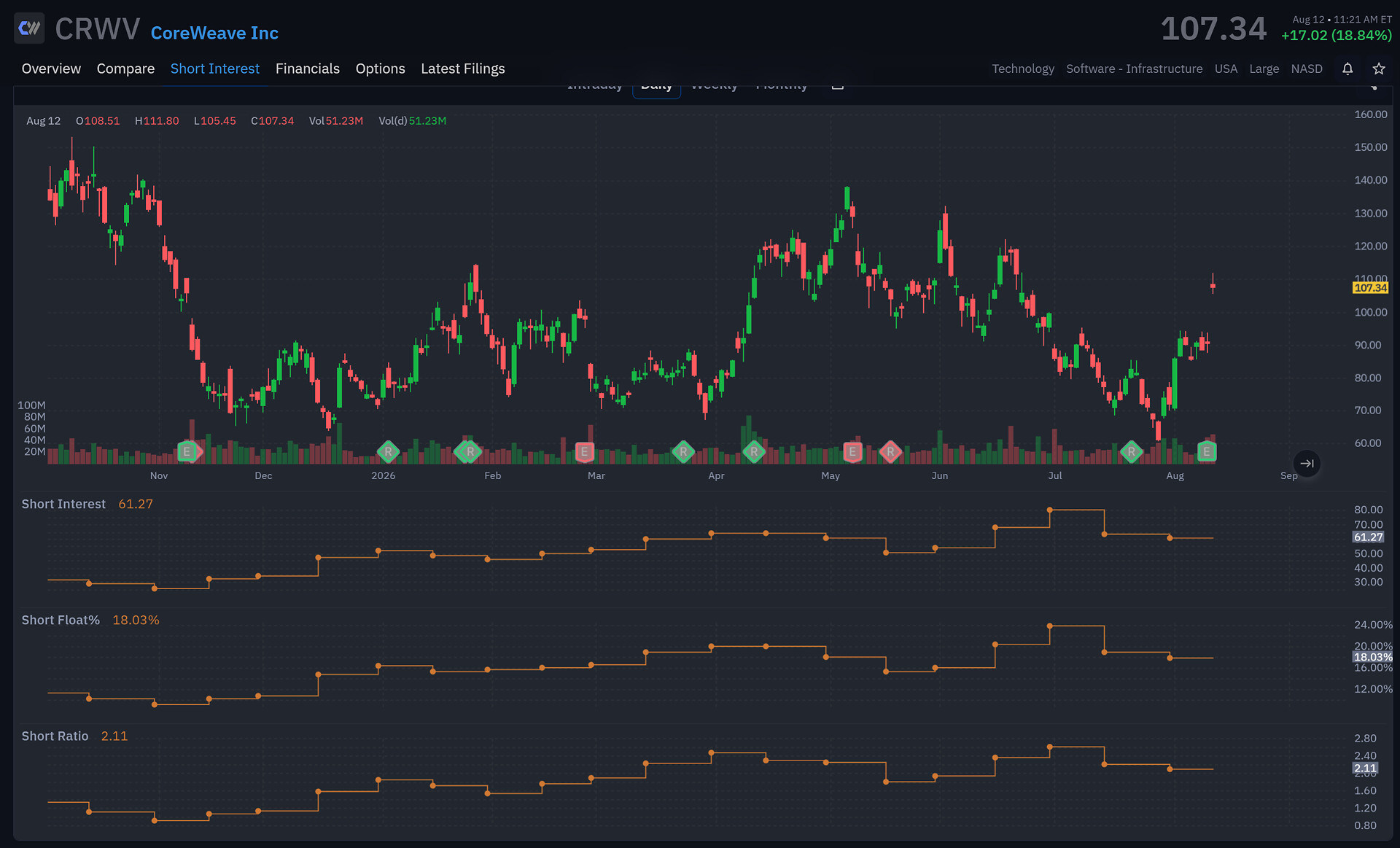Jump to latest bar with arrow button
The image size is (1400, 848).
[1307, 463]
